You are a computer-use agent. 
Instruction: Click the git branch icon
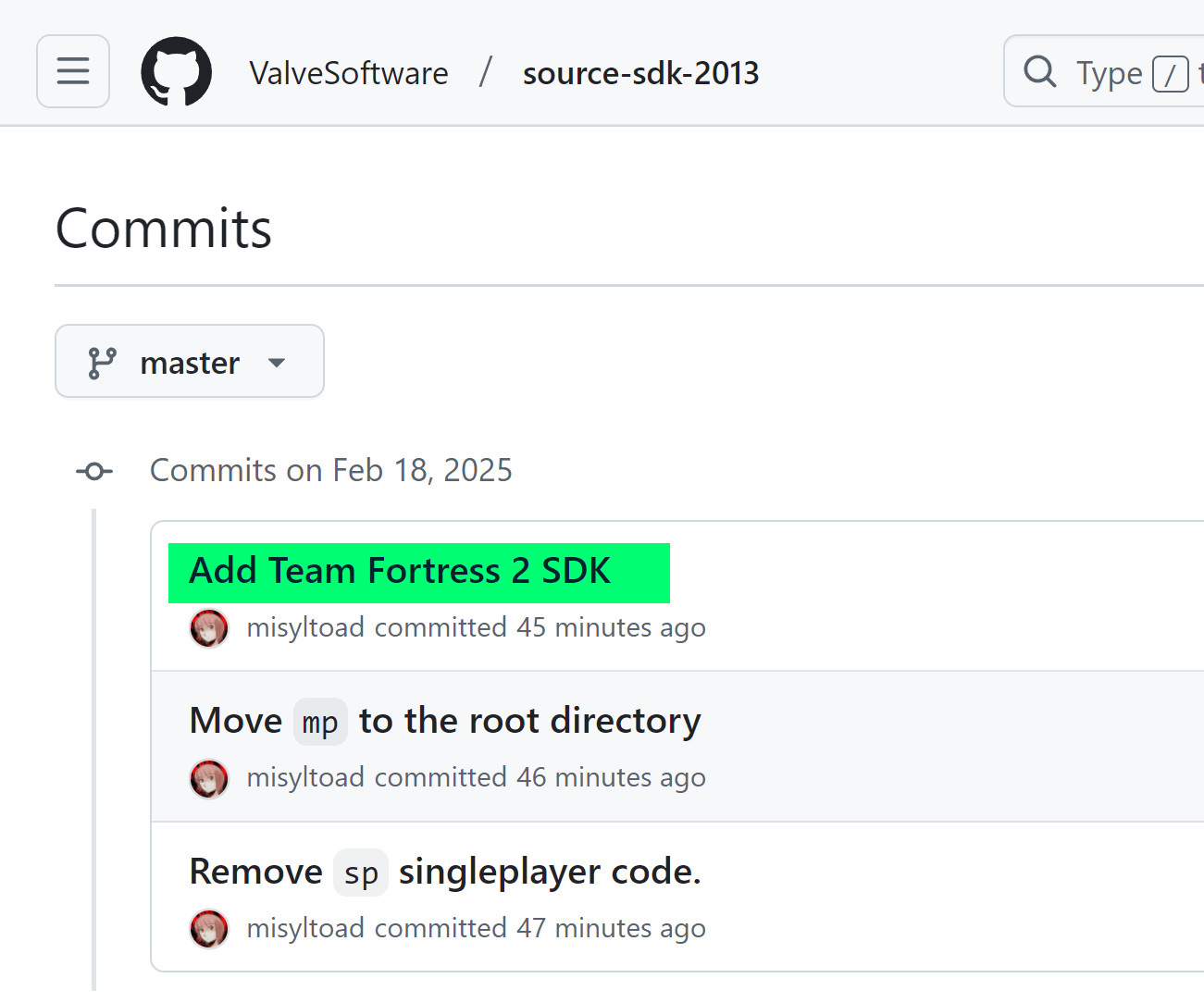[x=102, y=363]
